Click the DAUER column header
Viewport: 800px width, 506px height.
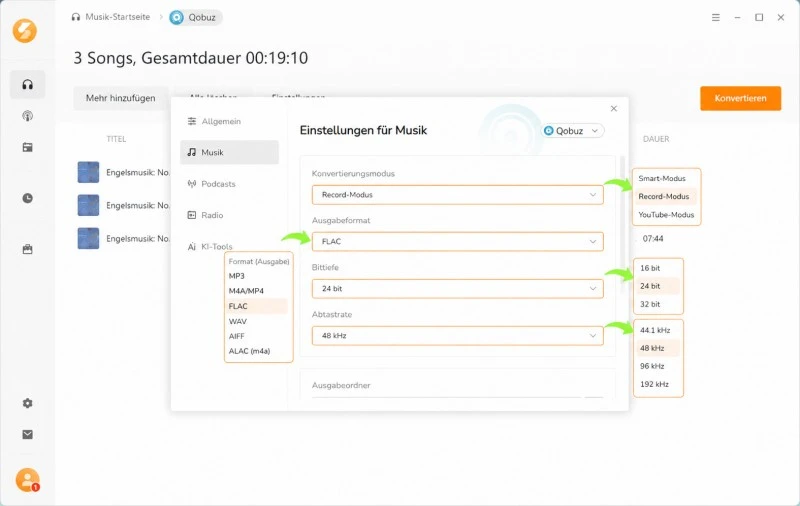(656, 139)
